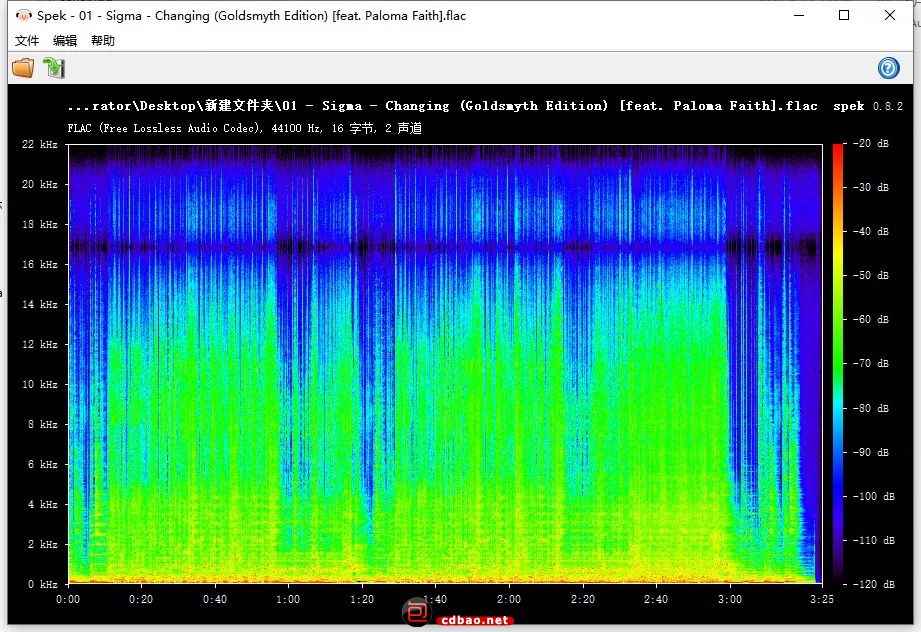This screenshot has width=921, height=632.
Task: Click the 3:25 end time label
Action: (x=821, y=599)
